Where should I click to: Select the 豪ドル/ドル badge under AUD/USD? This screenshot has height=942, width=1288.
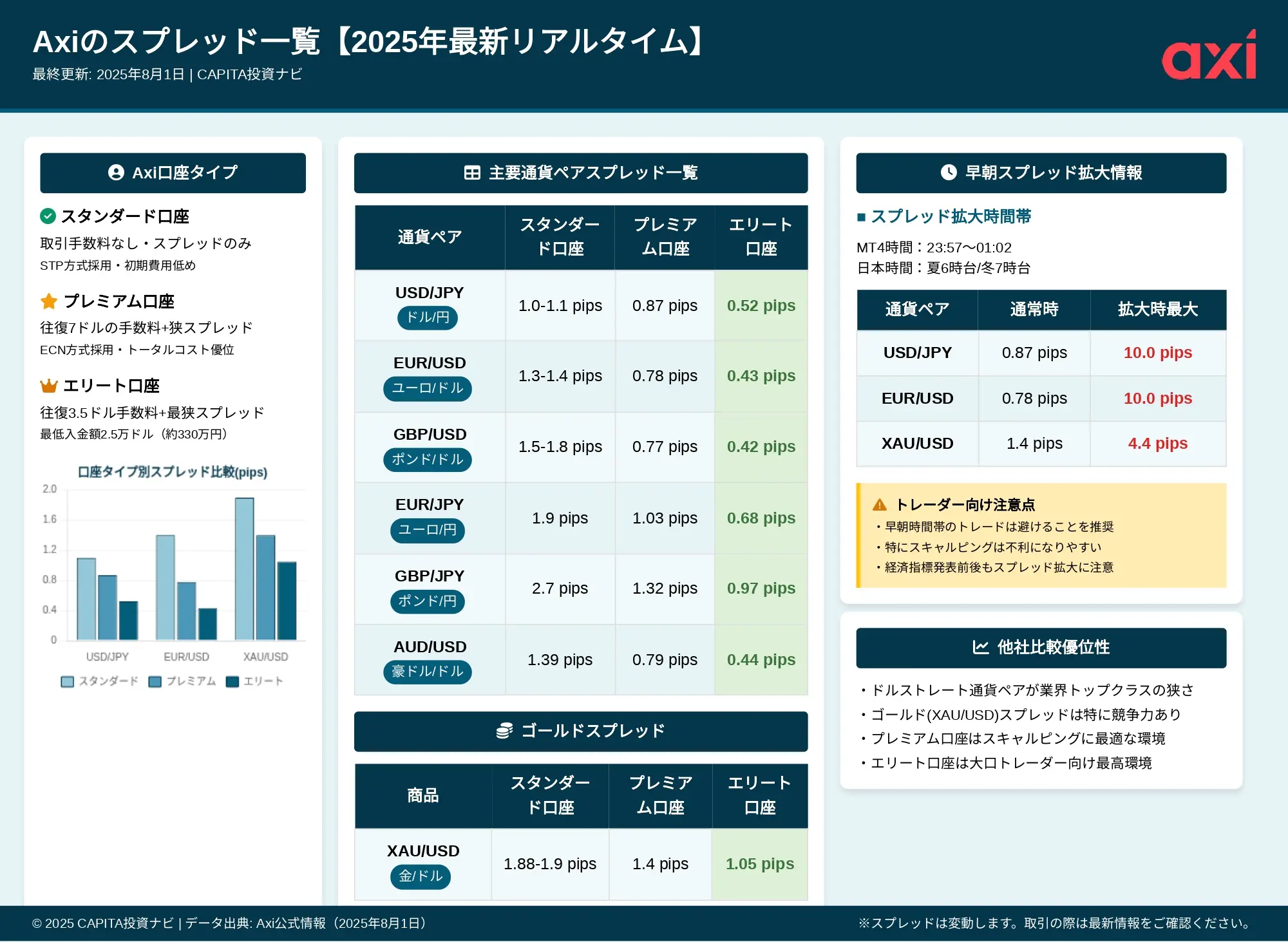(428, 672)
